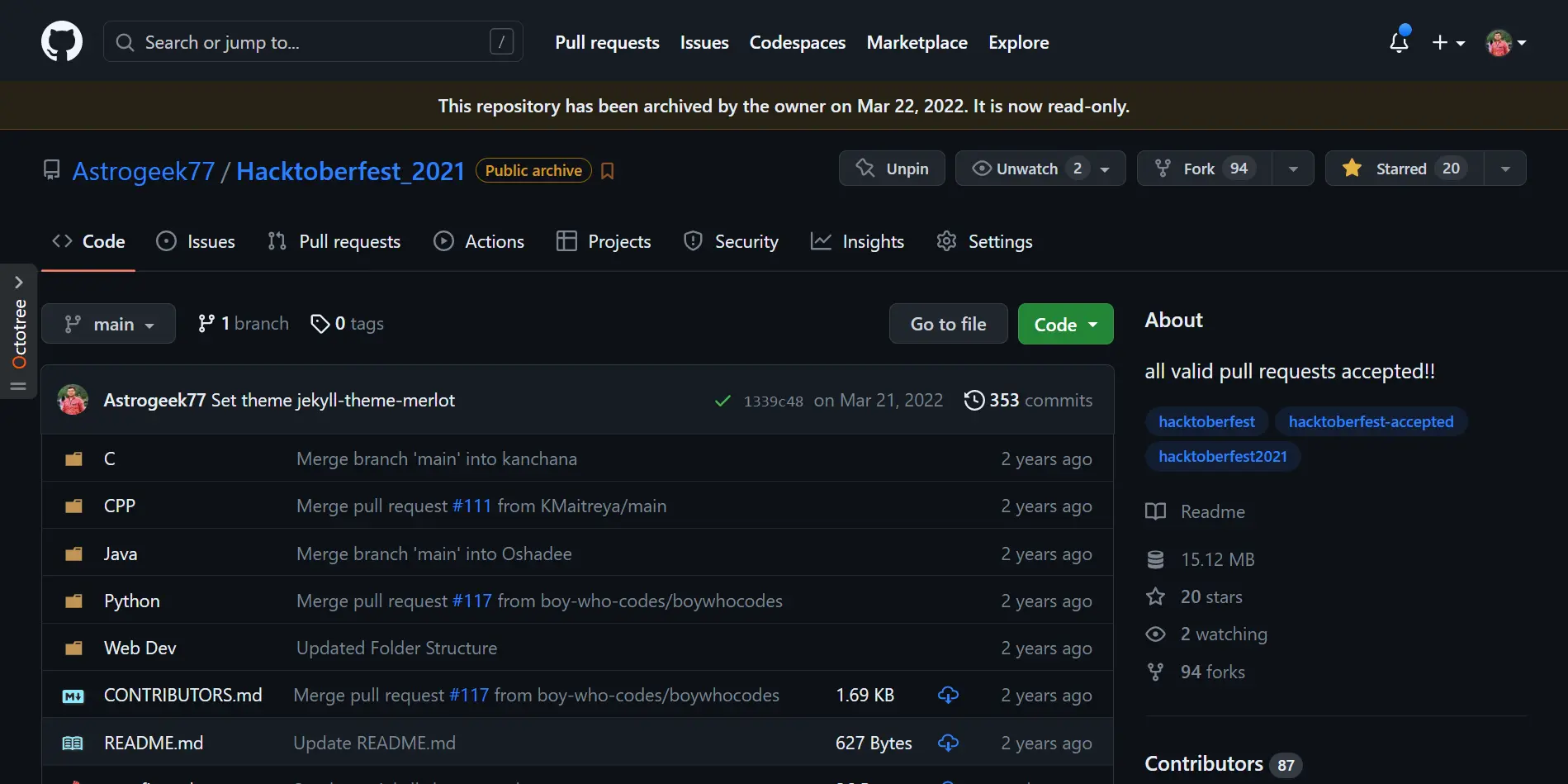Open the Actions tab
The height and width of the screenshot is (784, 1568).
pyautogui.click(x=479, y=241)
